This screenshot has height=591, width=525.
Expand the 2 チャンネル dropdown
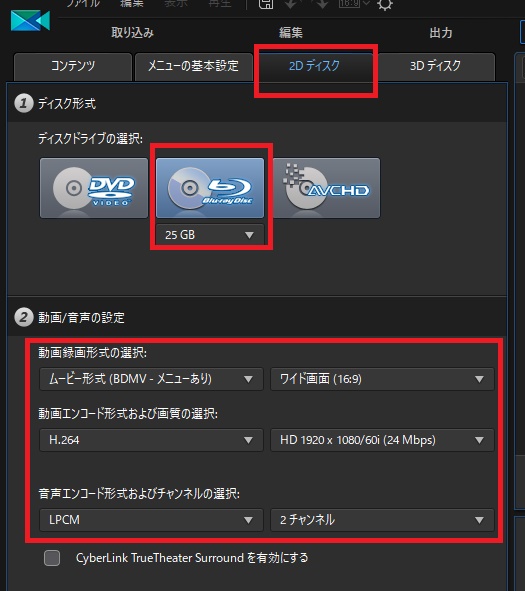click(x=382, y=520)
